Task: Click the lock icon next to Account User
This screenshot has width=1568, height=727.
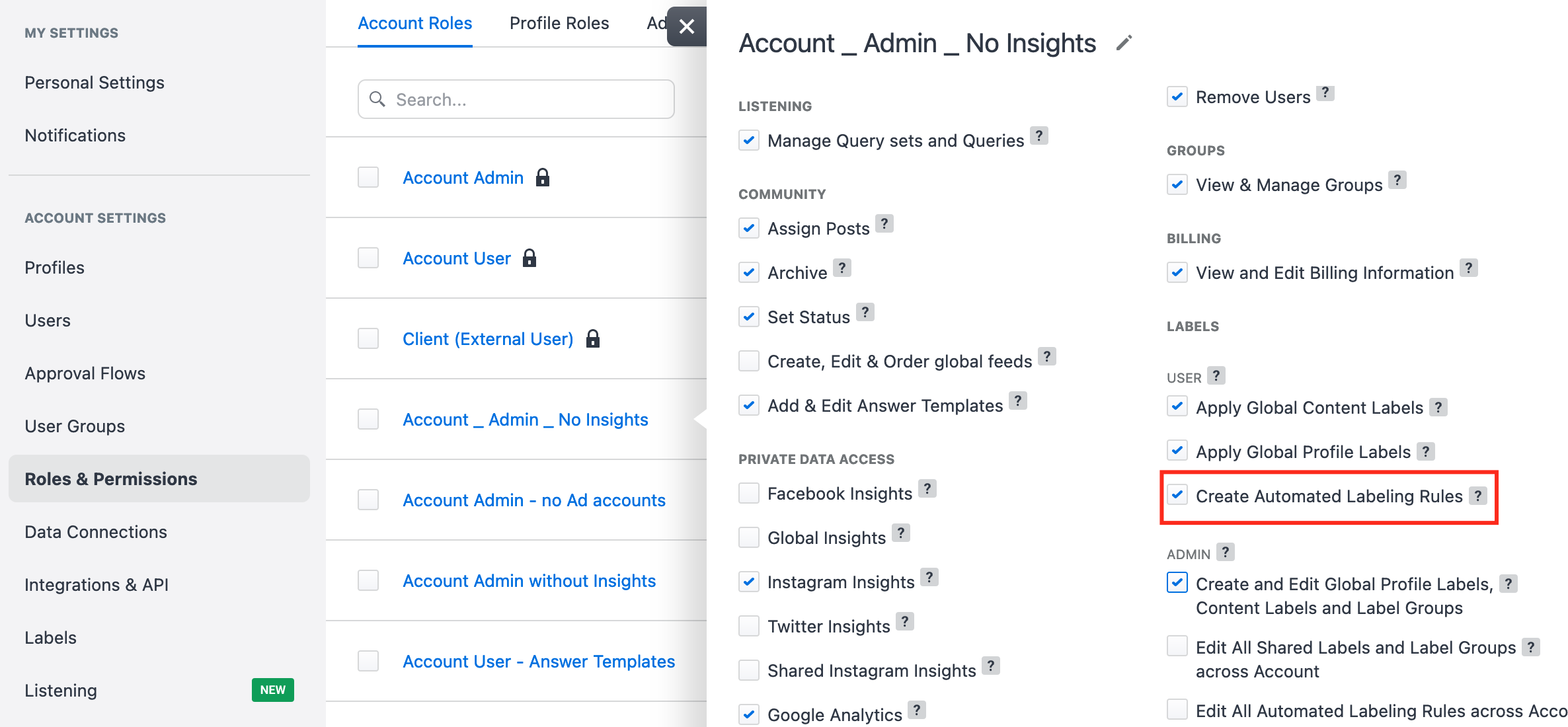Action: point(529,258)
